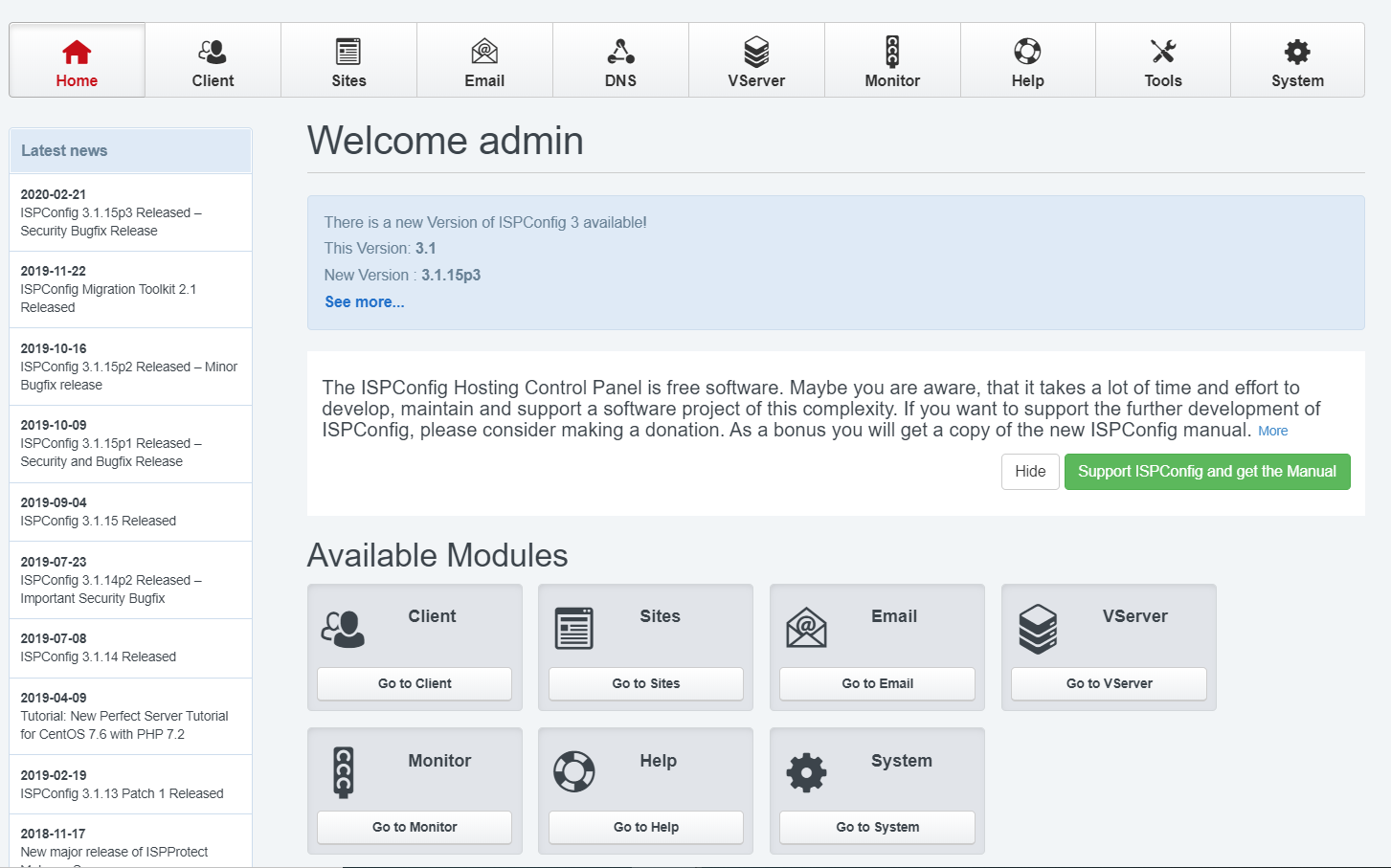Click the Help lifebuoy icon in top navigation
The height and width of the screenshot is (868, 1391).
click(1027, 51)
